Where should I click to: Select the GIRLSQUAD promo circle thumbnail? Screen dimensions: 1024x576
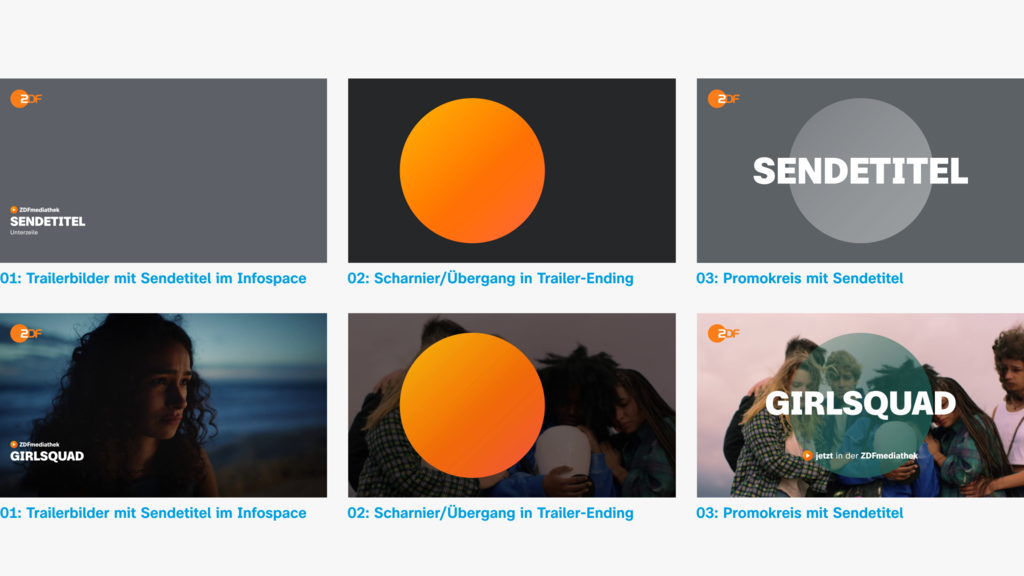click(x=860, y=405)
